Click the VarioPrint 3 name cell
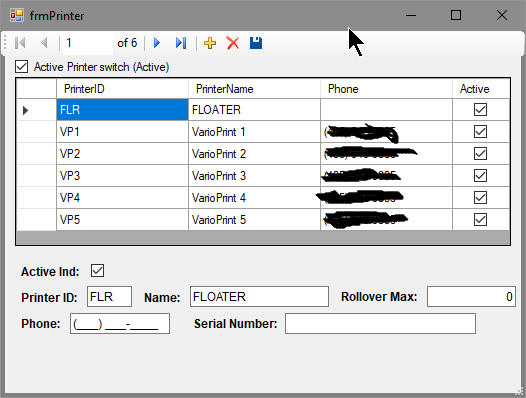The height and width of the screenshot is (398, 526). [x=254, y=176]
